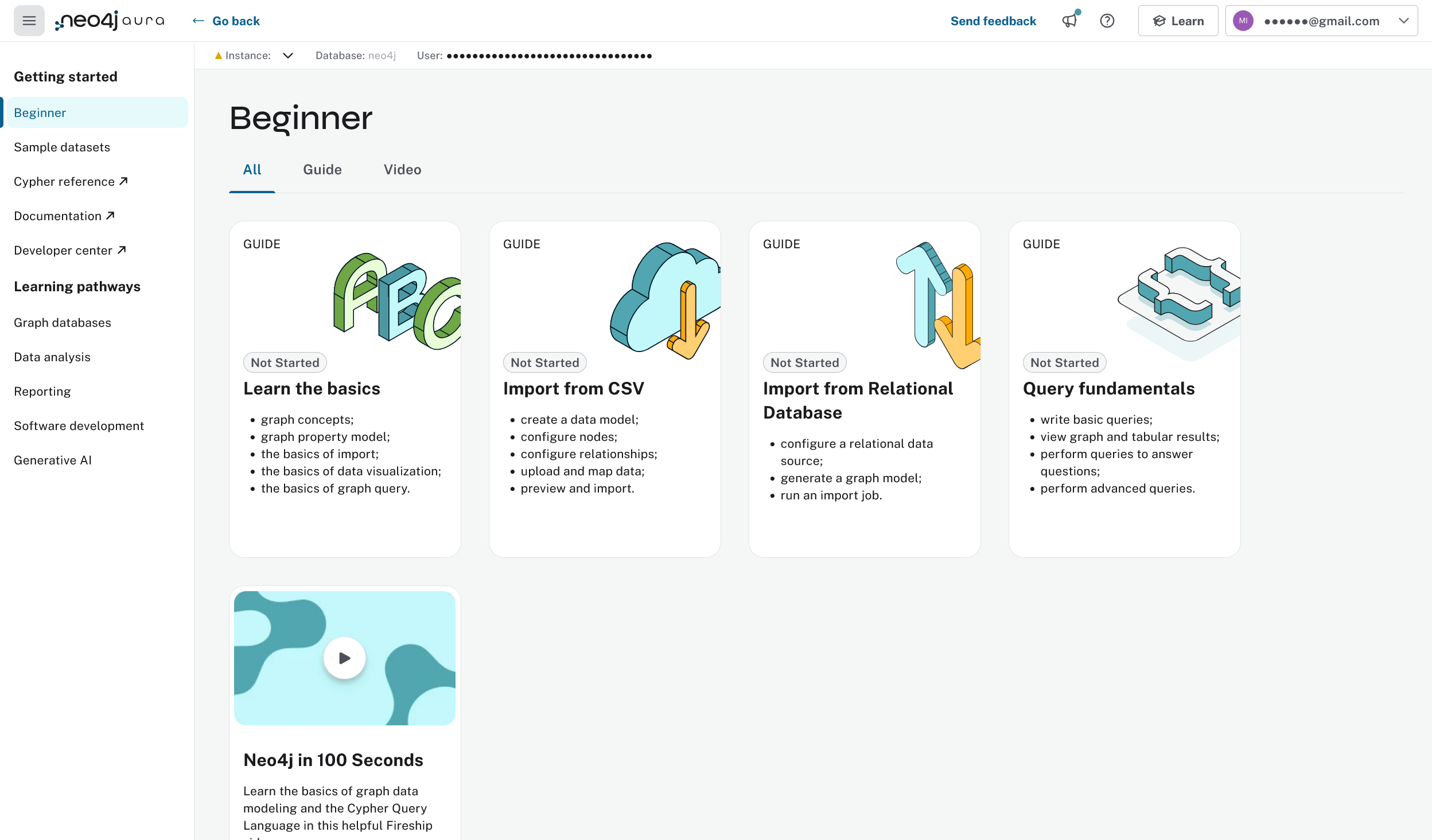The height and width of the screenshot is (840, 1432).
Task: Click the graduation cap icon in Learn button
Action: [x=1159, y=21]
